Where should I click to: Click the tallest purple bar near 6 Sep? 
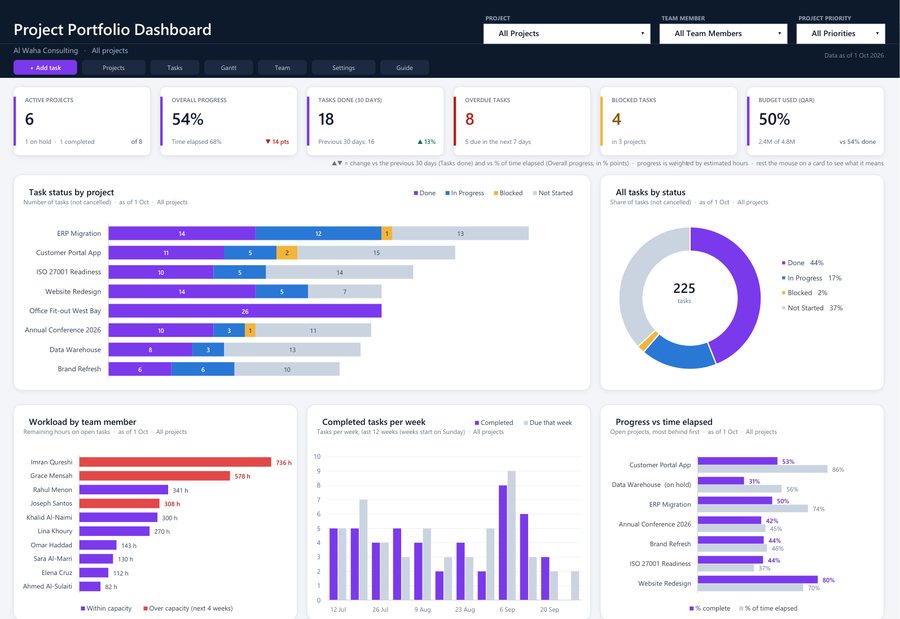[503, 543]
